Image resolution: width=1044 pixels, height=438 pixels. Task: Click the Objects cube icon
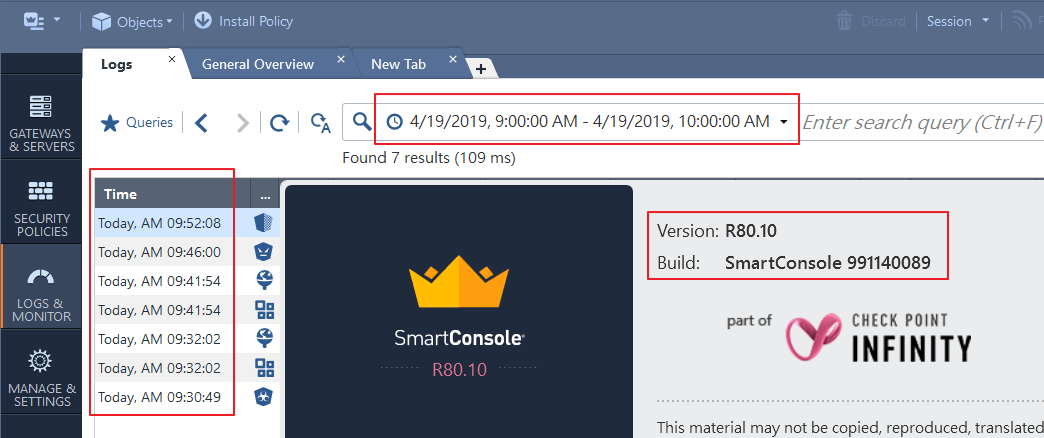(101, 22)
